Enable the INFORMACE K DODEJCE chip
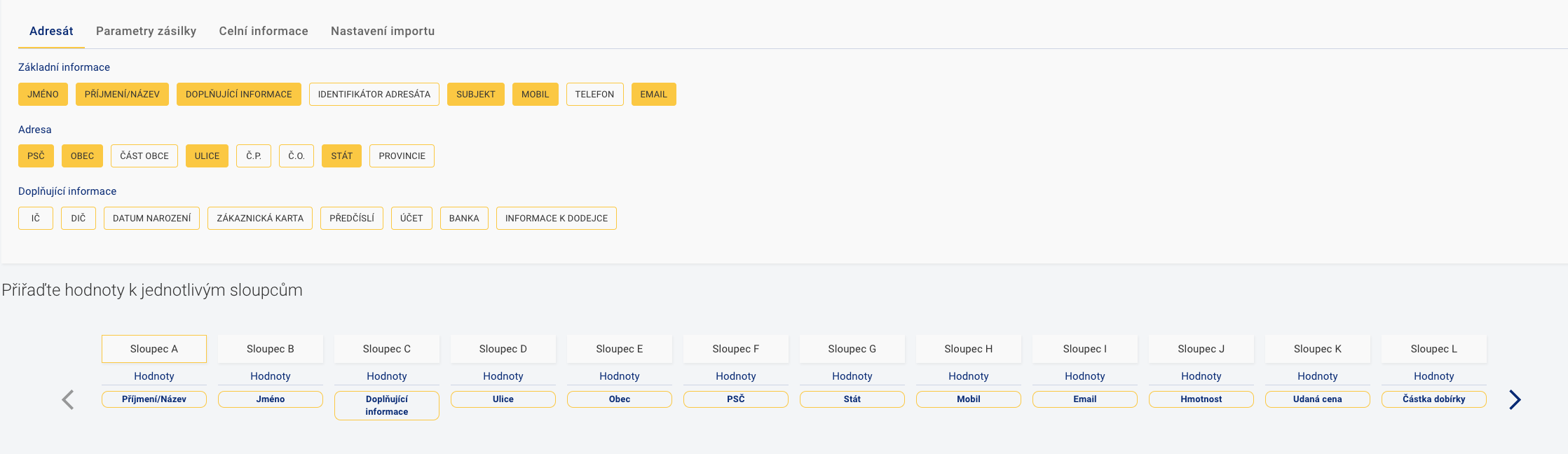Screen dimensions: 1568x454 tap(557, 218)
